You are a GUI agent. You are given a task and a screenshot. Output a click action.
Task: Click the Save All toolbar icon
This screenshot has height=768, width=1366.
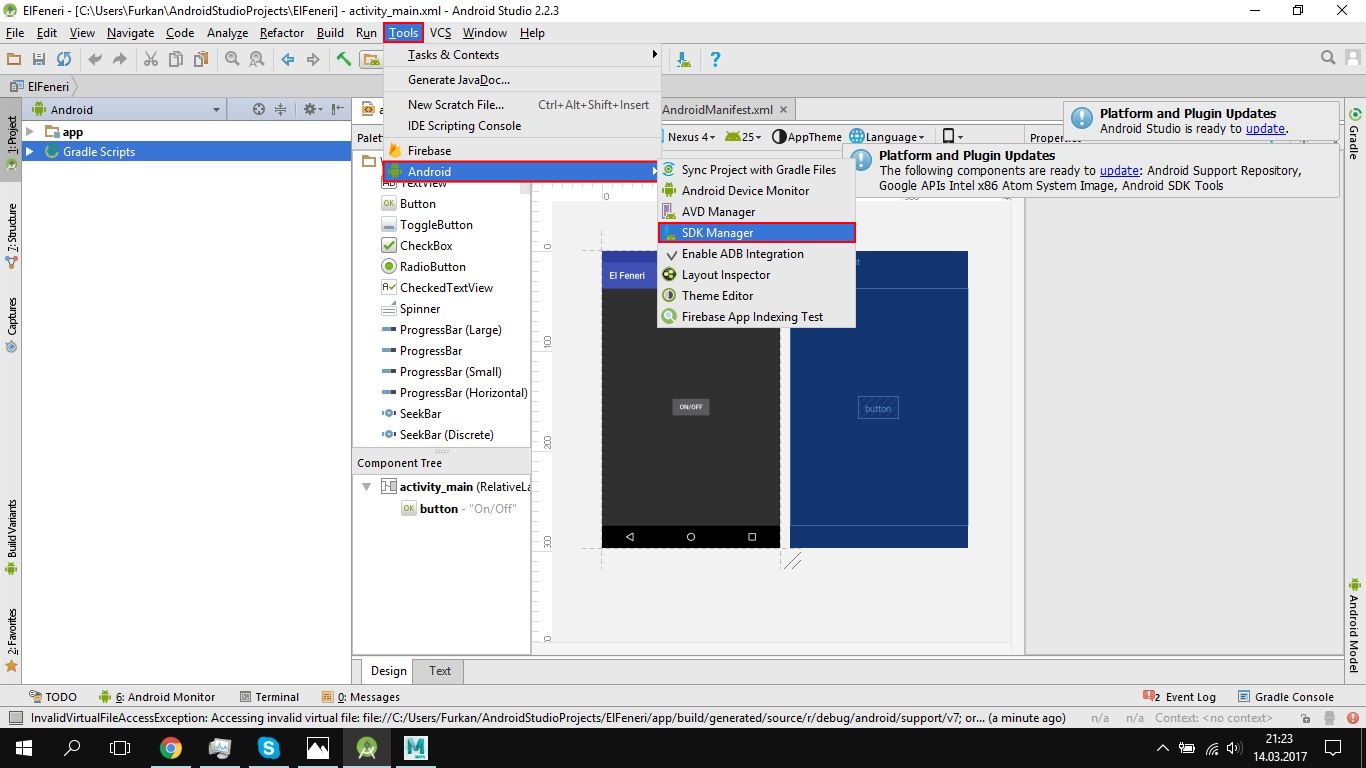click(x=39, y=59)
